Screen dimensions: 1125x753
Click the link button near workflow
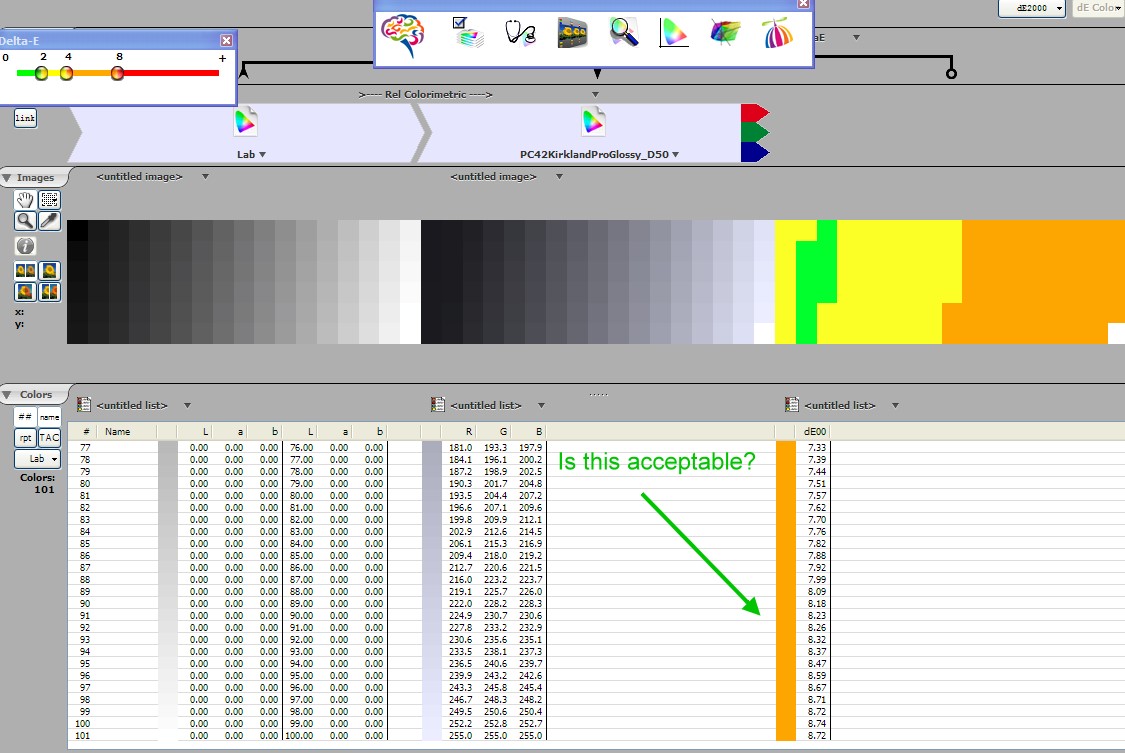(x=25, y=119)
